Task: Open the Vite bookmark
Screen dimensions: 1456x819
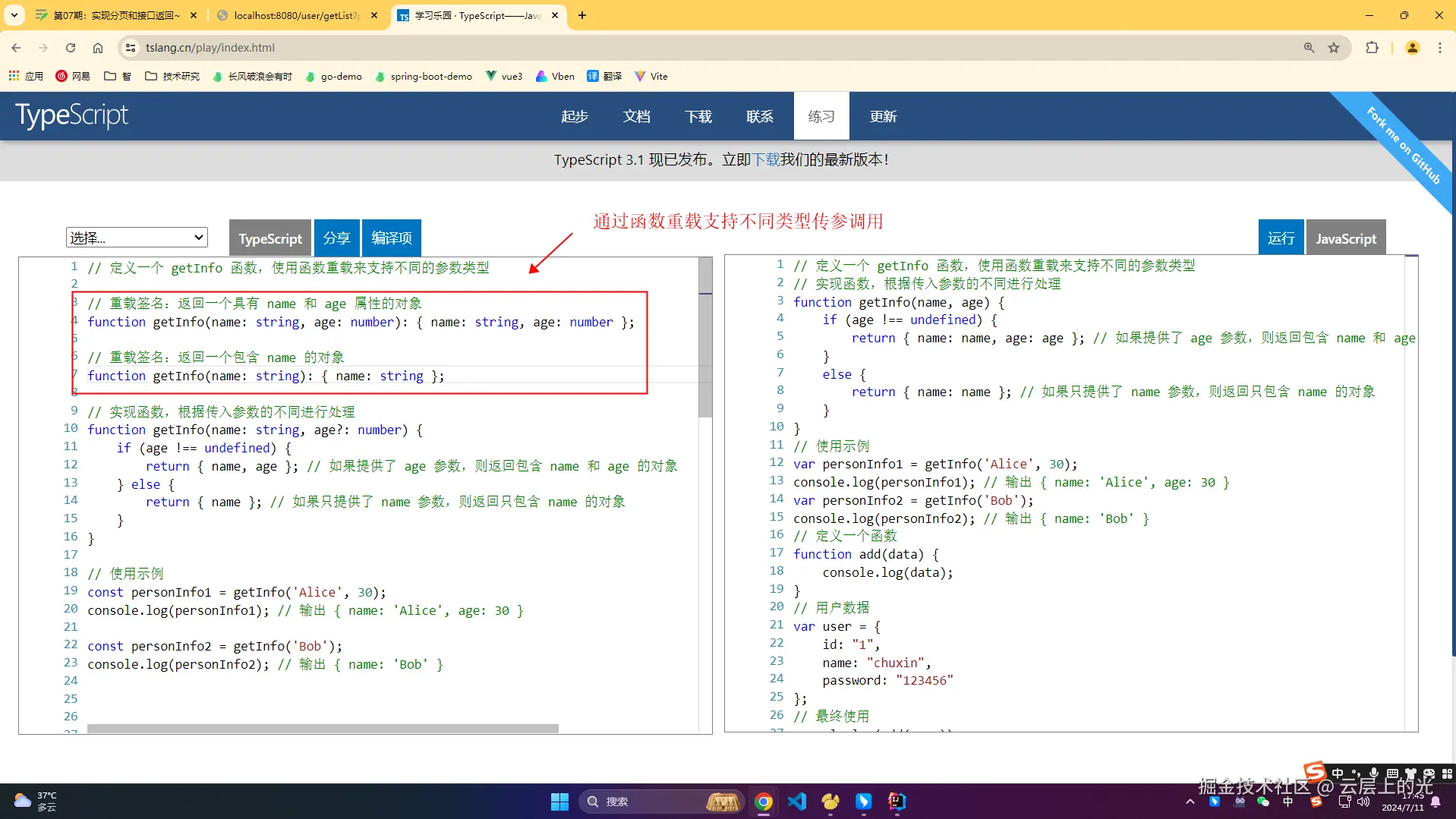Action: (x=651, y=76)
